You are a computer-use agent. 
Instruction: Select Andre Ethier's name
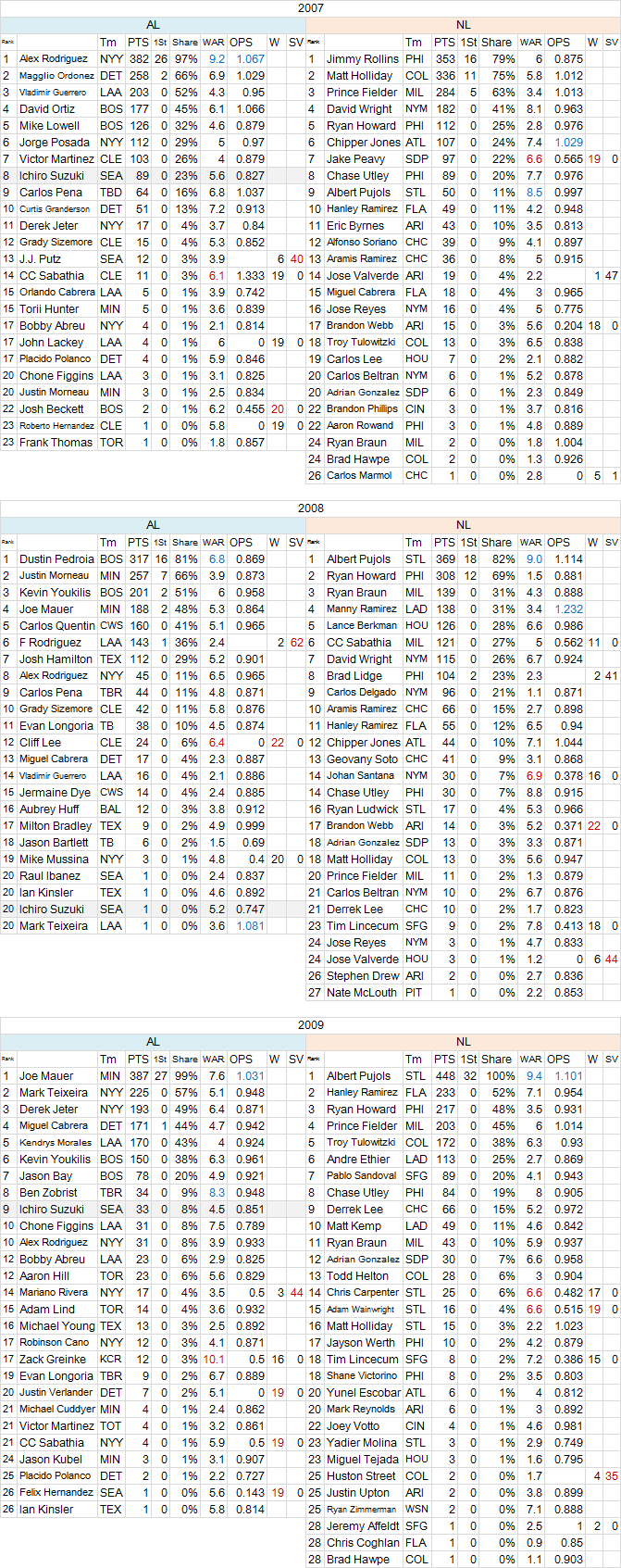click(x=357, y=1160)
